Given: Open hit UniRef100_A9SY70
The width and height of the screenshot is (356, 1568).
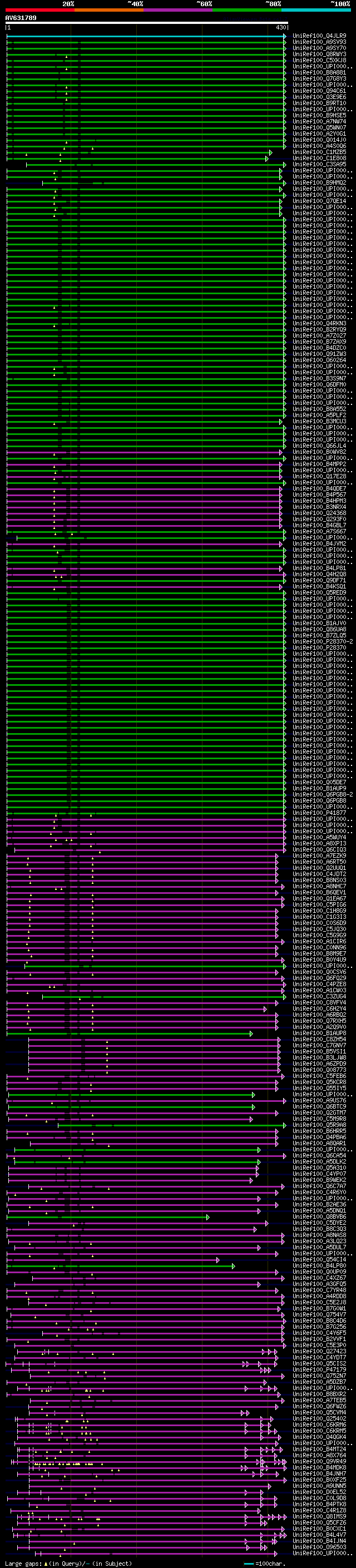Looking at the screenshot, I should (319, 48).
